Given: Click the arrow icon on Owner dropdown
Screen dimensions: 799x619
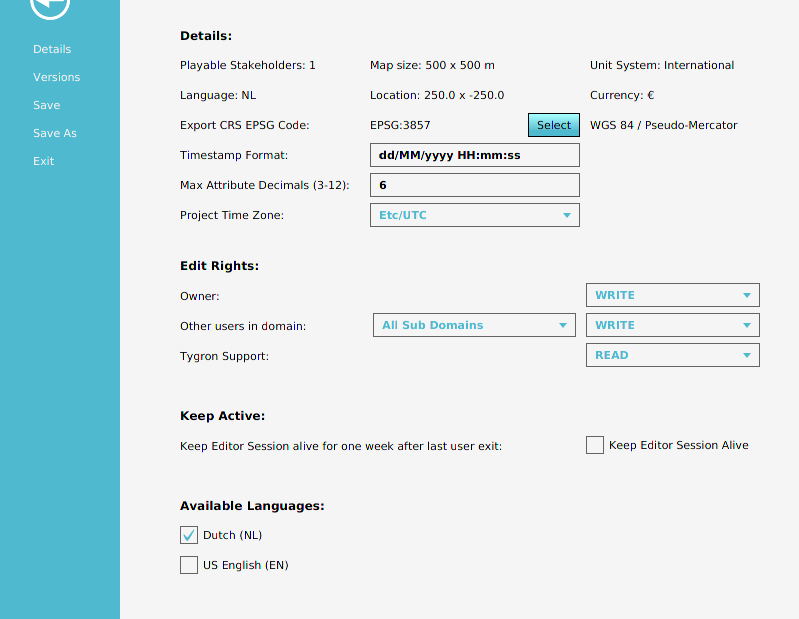Looking at the screenshot, I should click(x=747, y=295).
